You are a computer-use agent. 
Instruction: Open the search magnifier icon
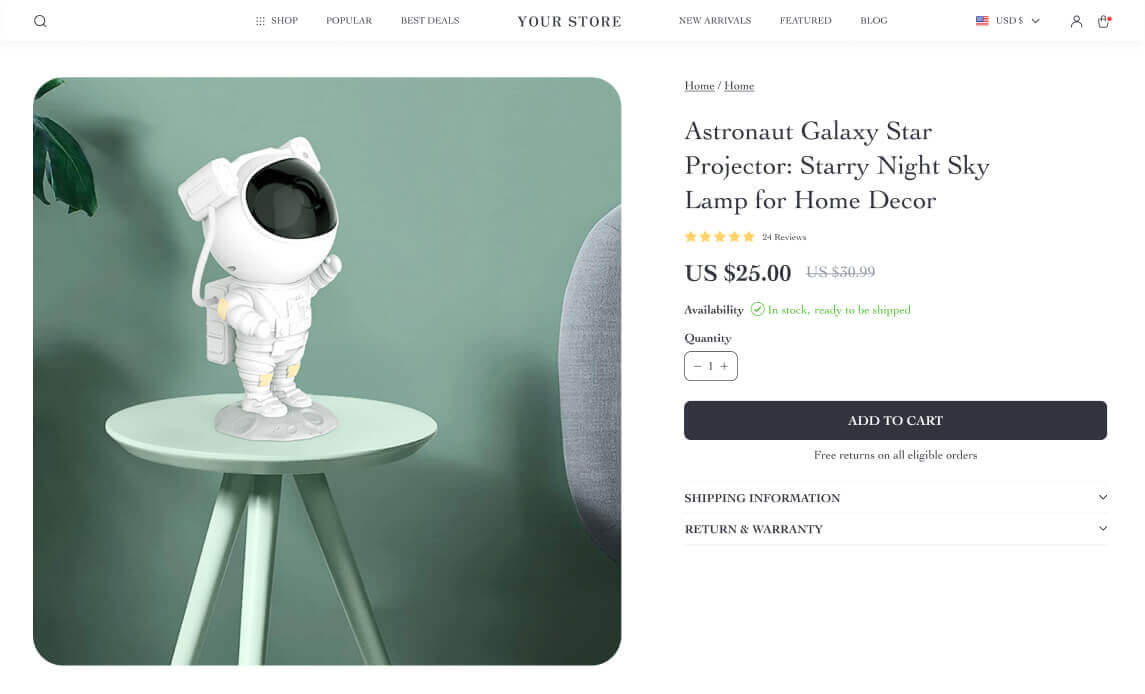[x=40, y=21]
